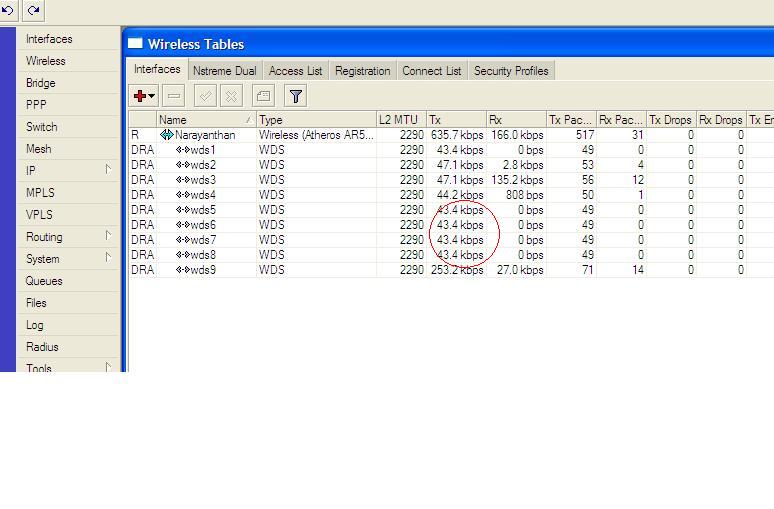Click the 135.2 kbps Rx value
This screenshot has height=509, width=774.
click(x=517, y=180)
